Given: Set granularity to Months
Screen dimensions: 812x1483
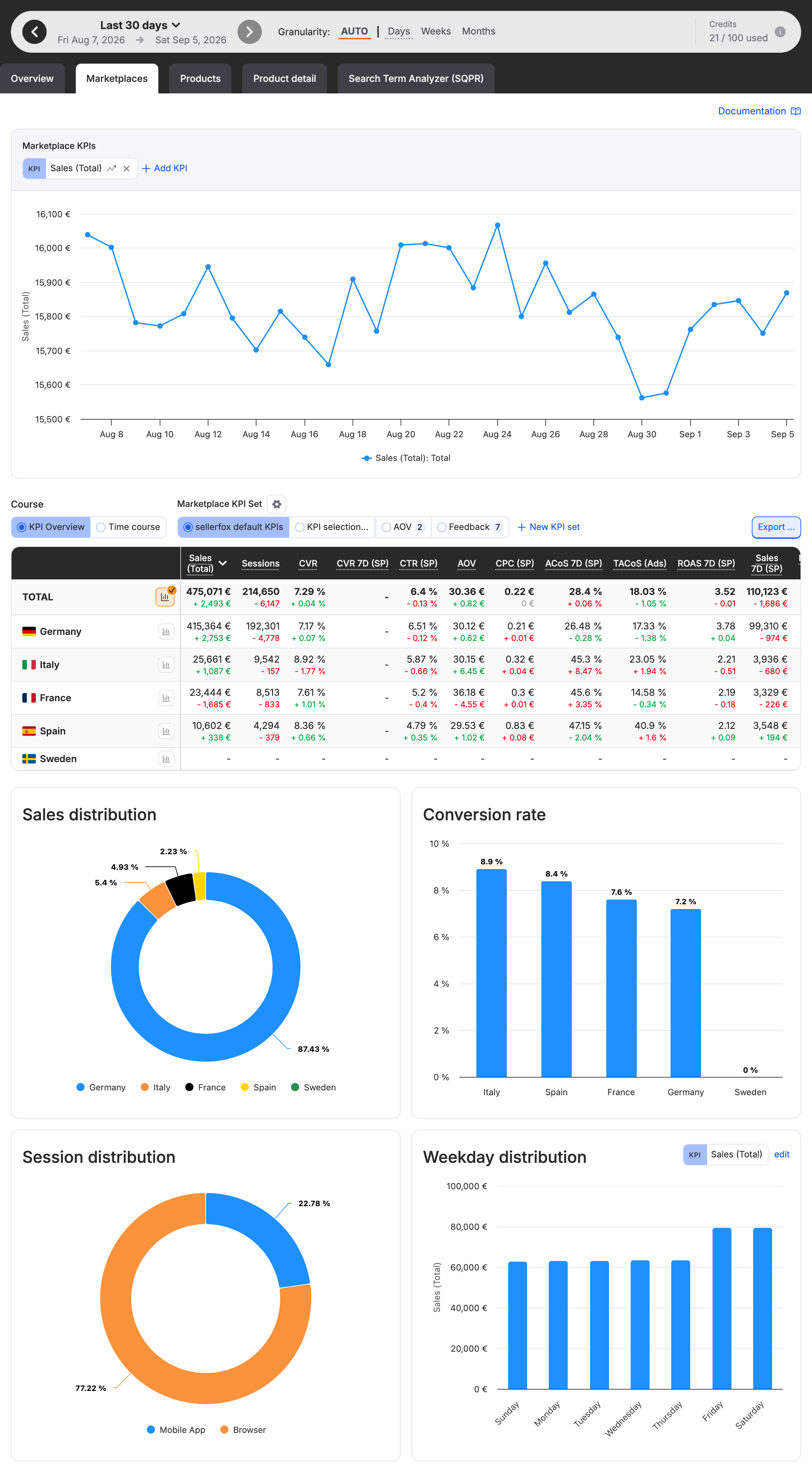Looking at the screenshot, I should 478,31.
